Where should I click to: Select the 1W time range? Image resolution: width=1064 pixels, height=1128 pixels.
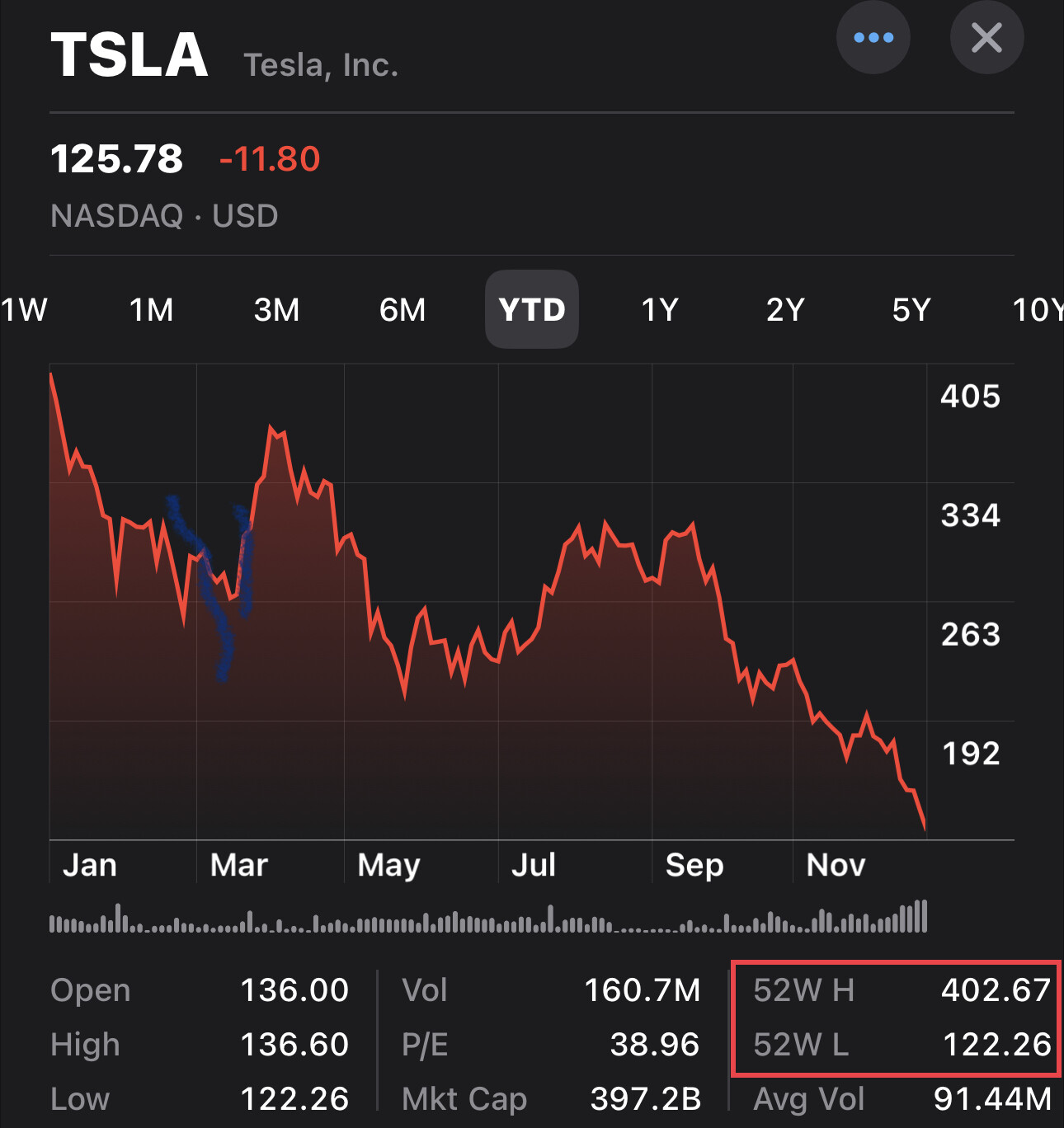[23, 310]
